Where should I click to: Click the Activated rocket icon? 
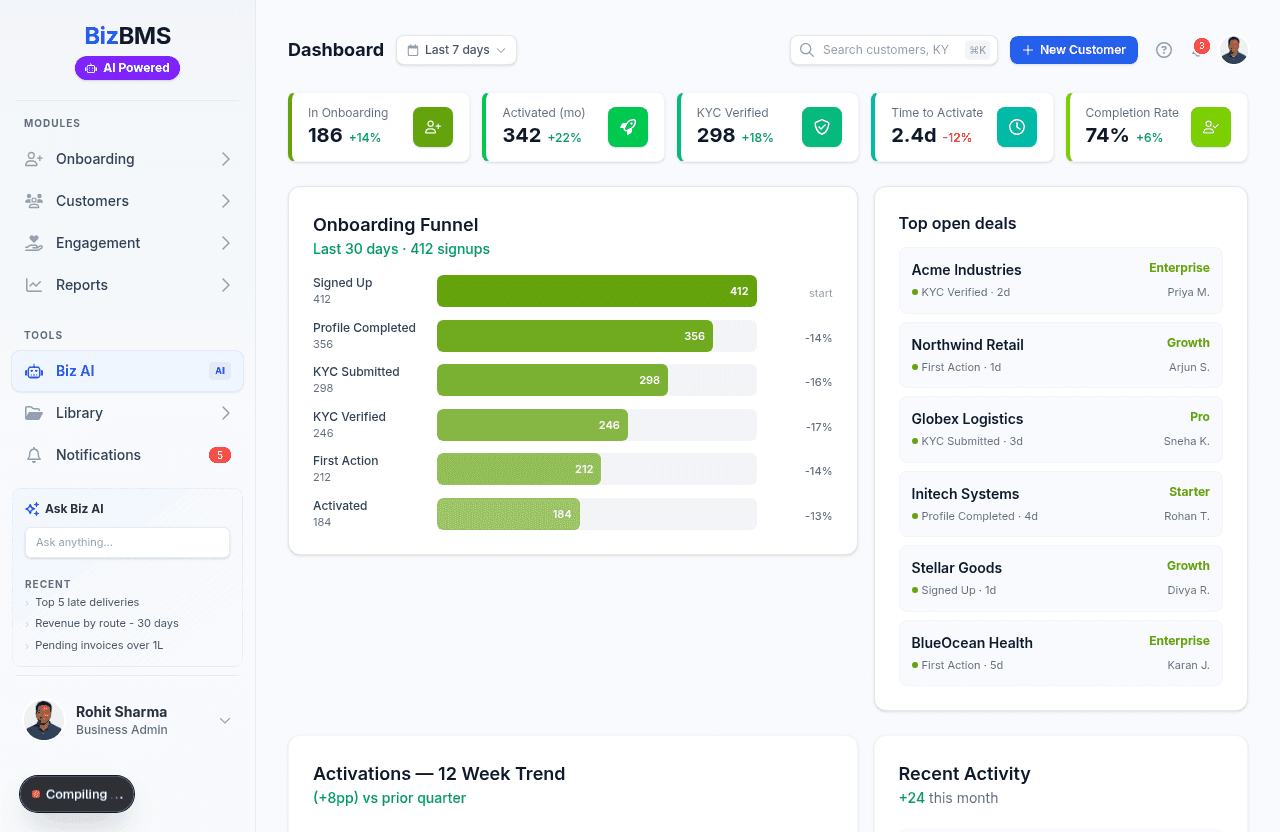click(627, 127)
